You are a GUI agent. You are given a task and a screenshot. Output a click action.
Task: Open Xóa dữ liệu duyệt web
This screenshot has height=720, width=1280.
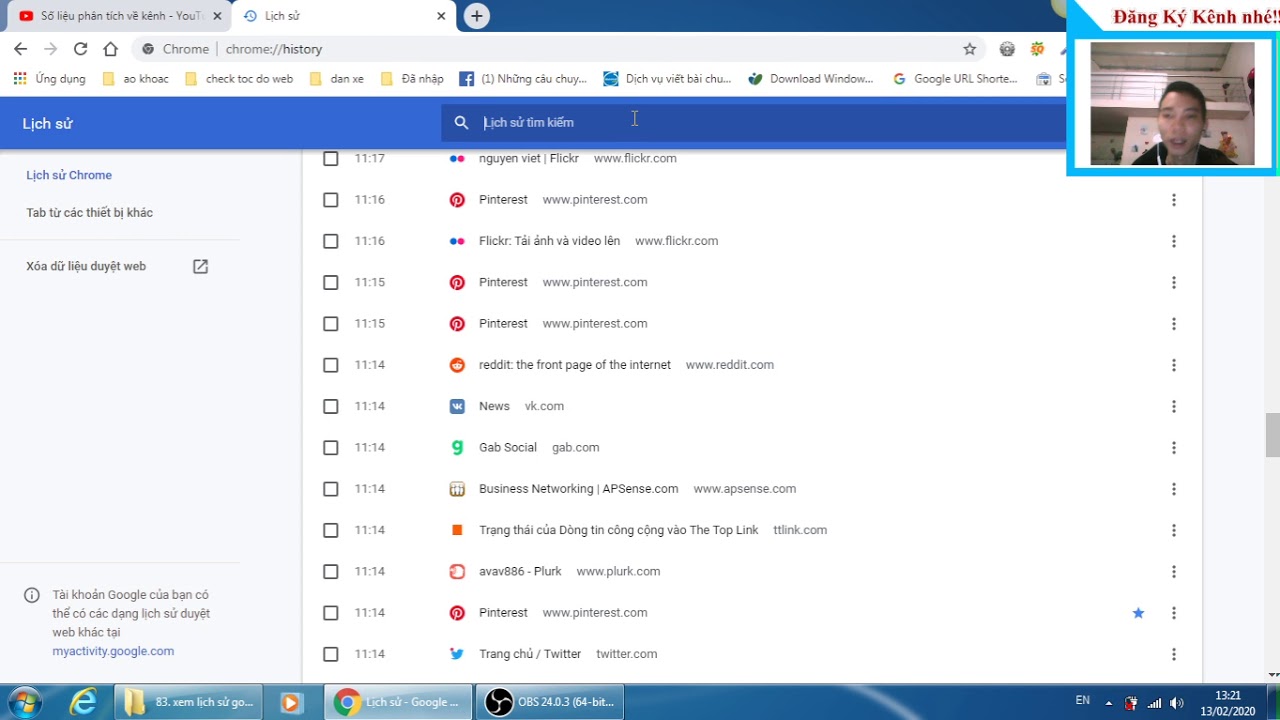click(x=86, y=266)
